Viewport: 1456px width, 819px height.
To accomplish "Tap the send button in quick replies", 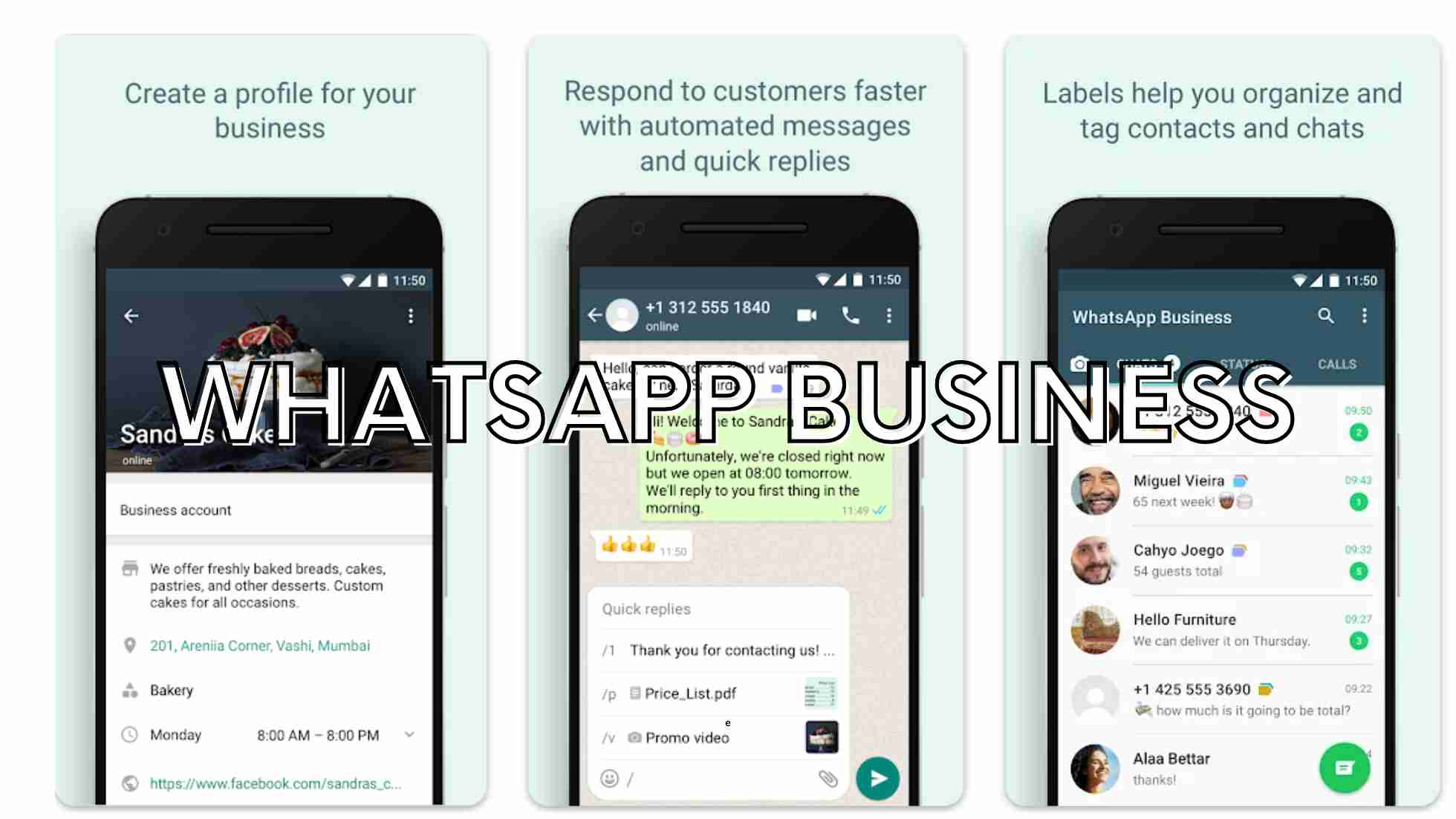I will [878, 779].
